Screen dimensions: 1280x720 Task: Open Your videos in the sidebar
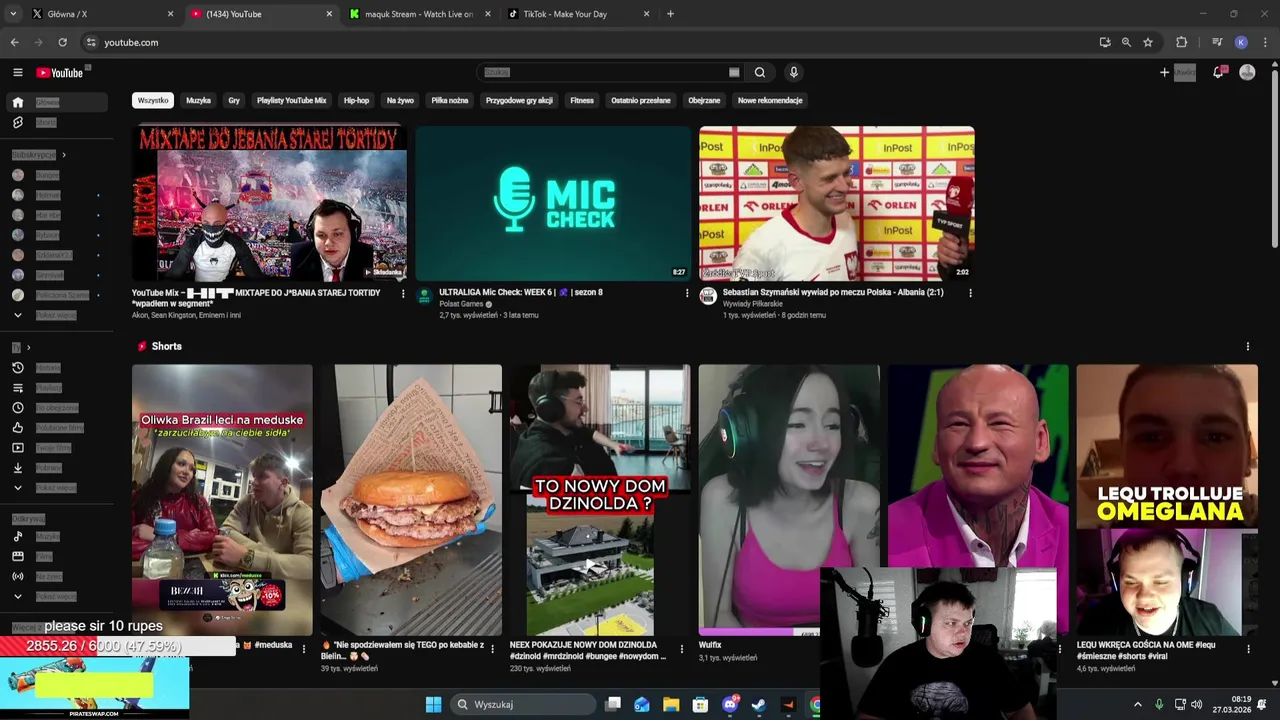tap(54, 447)
